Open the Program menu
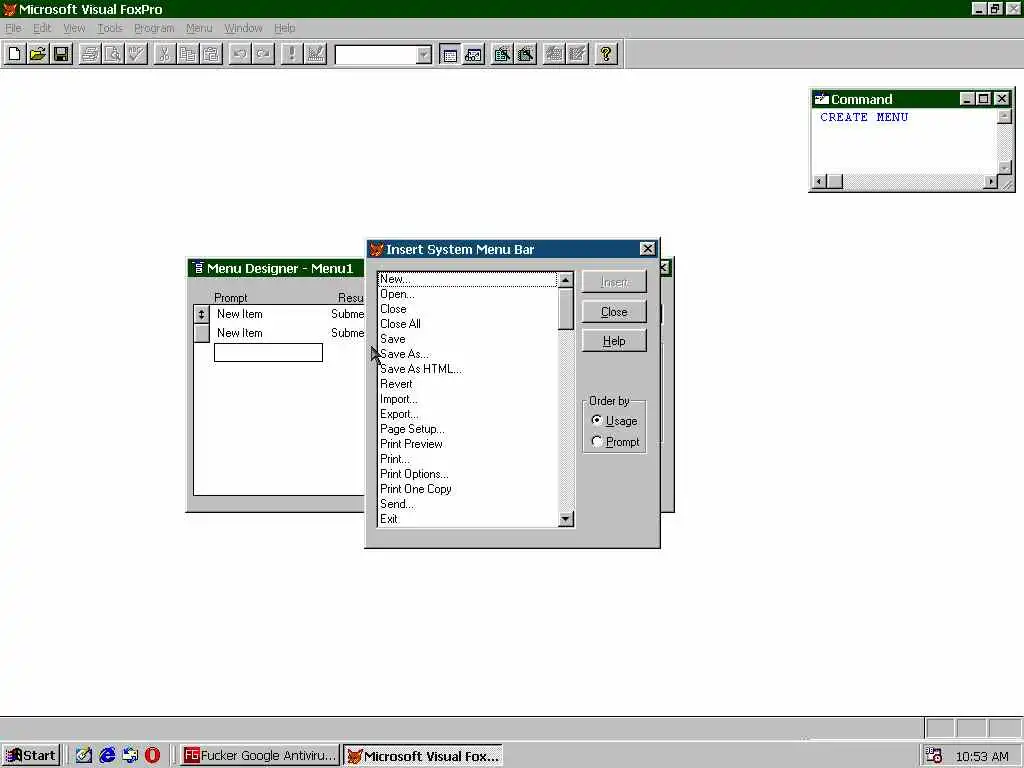Screen dimensions: 1024x768 coord(154,28)
